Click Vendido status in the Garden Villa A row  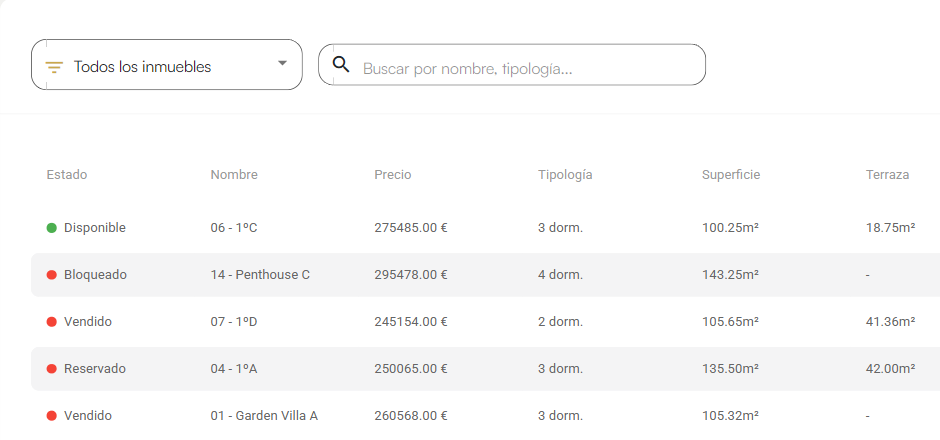pyautogui.click(x=88, y=415)
